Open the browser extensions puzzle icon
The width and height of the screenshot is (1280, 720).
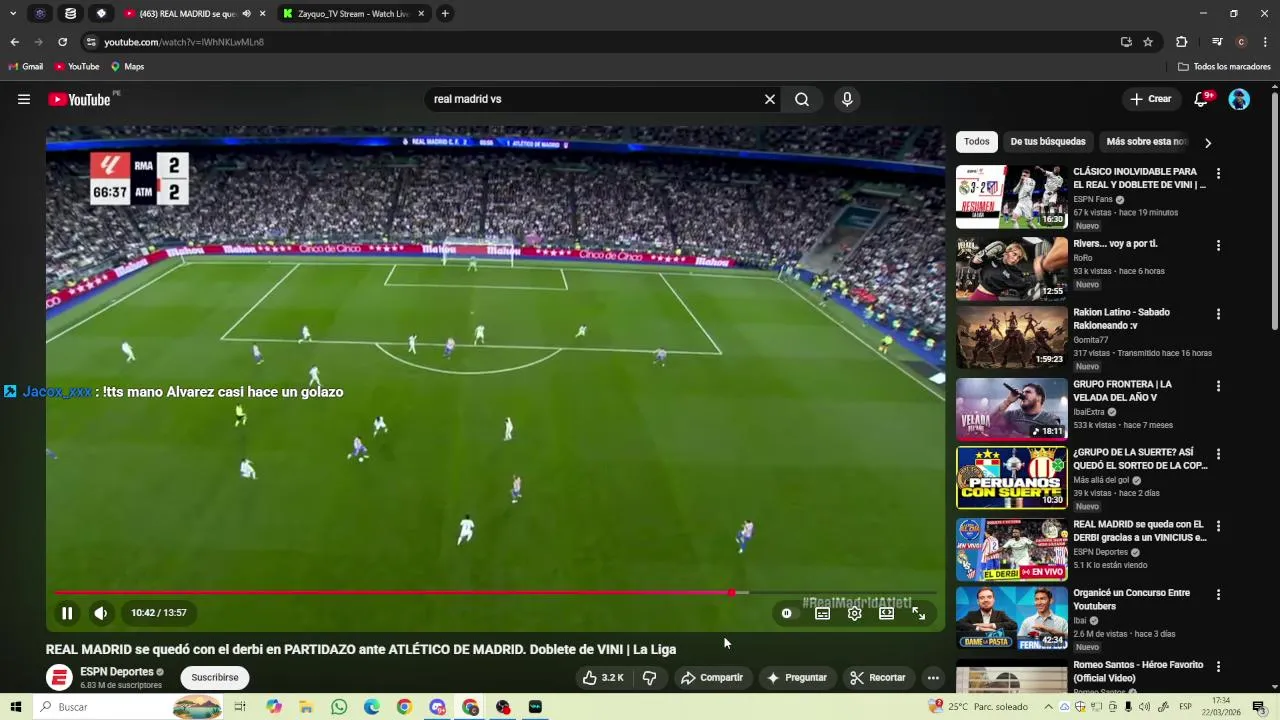(x=1181, y=42)
